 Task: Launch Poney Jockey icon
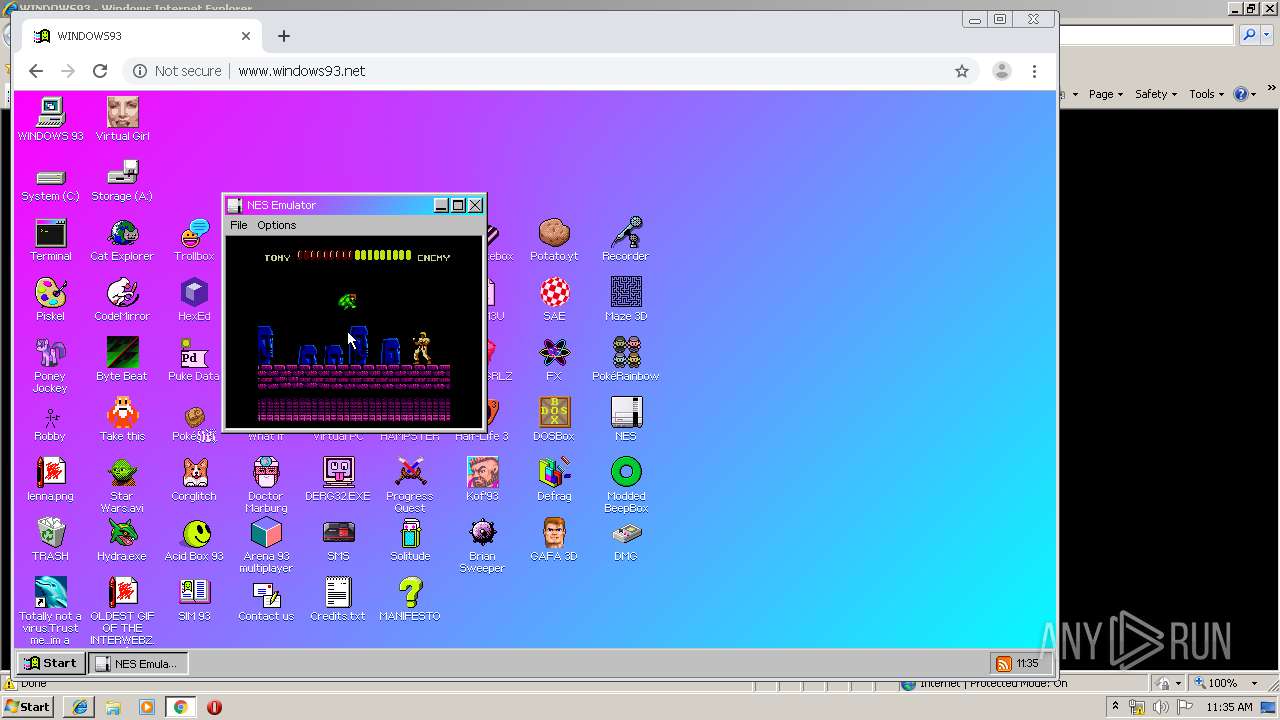coord(50,365)
